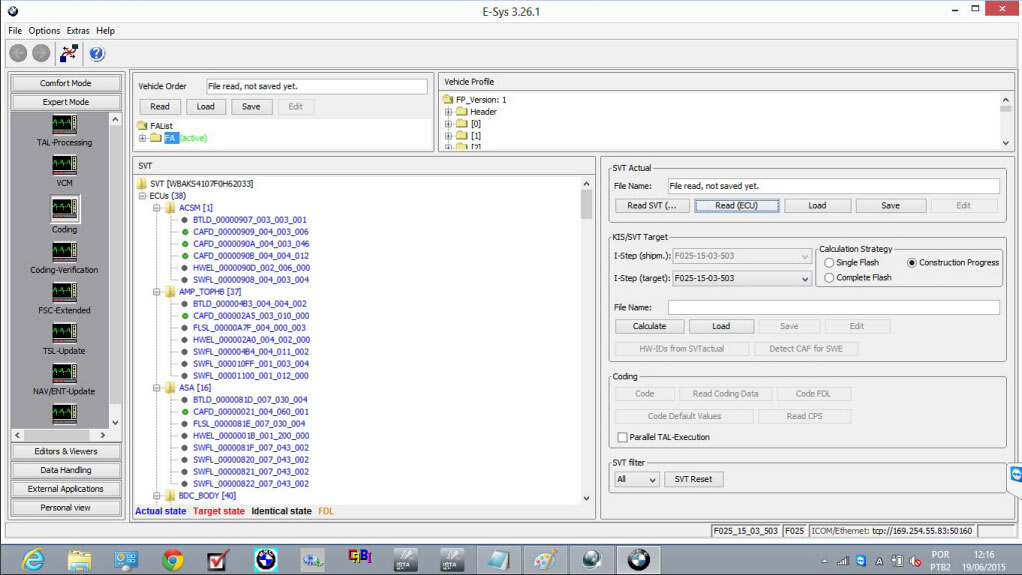
Task: Click the Vehicle Profile vertical scrollbar
Action: [x=1006, y=121]
